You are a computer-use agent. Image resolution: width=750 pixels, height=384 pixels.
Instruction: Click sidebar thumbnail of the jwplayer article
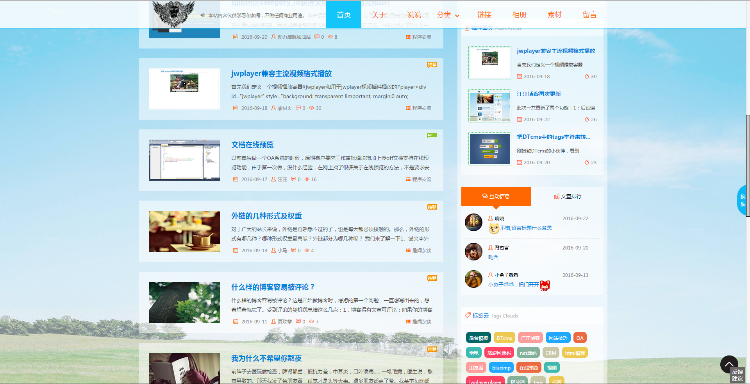click(489, 63)
